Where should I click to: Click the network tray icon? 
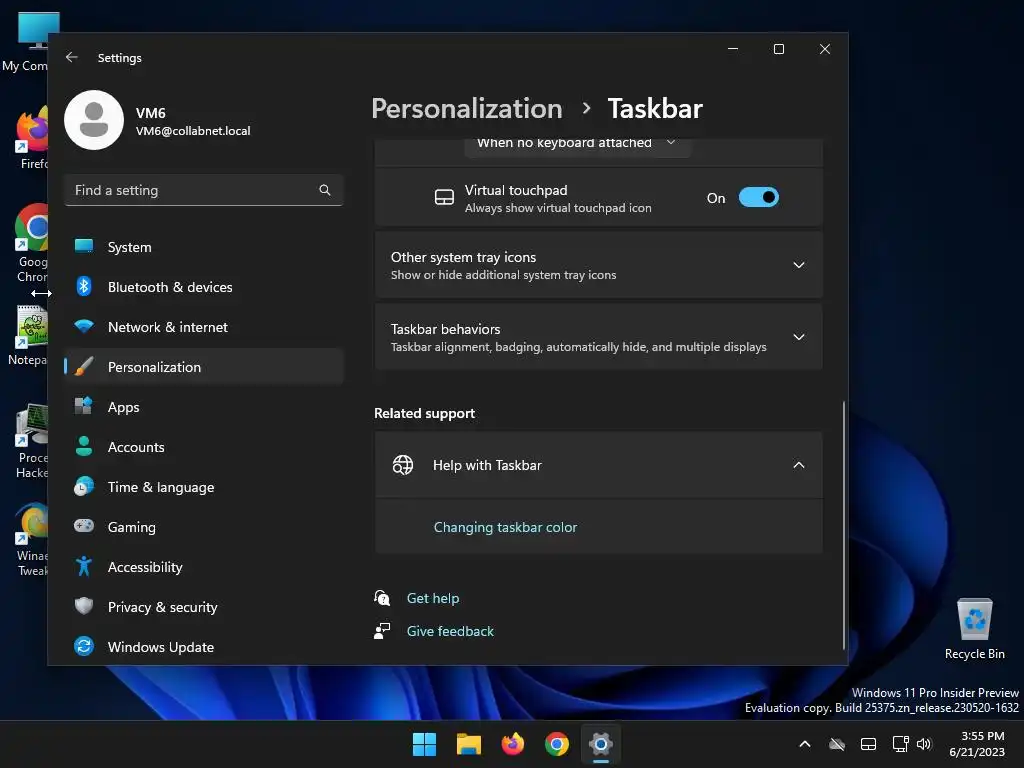coord(900,744)
